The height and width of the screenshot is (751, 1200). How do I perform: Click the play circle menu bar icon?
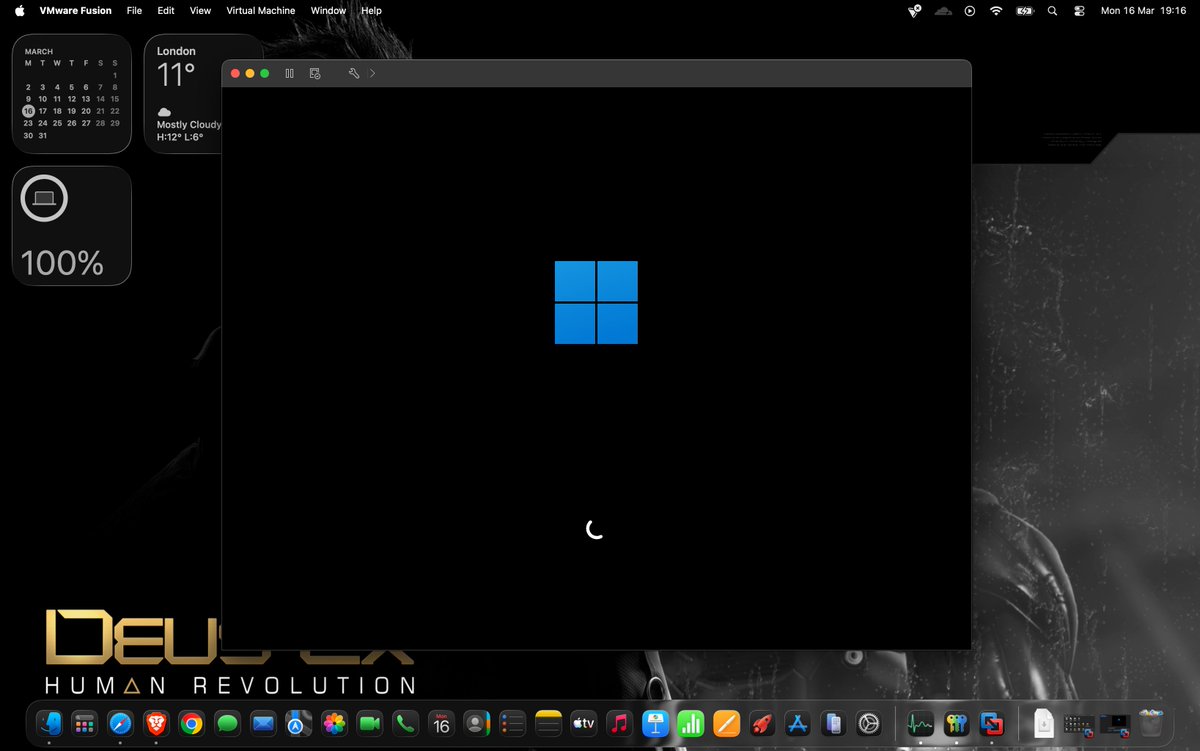[x=969, y=10]
